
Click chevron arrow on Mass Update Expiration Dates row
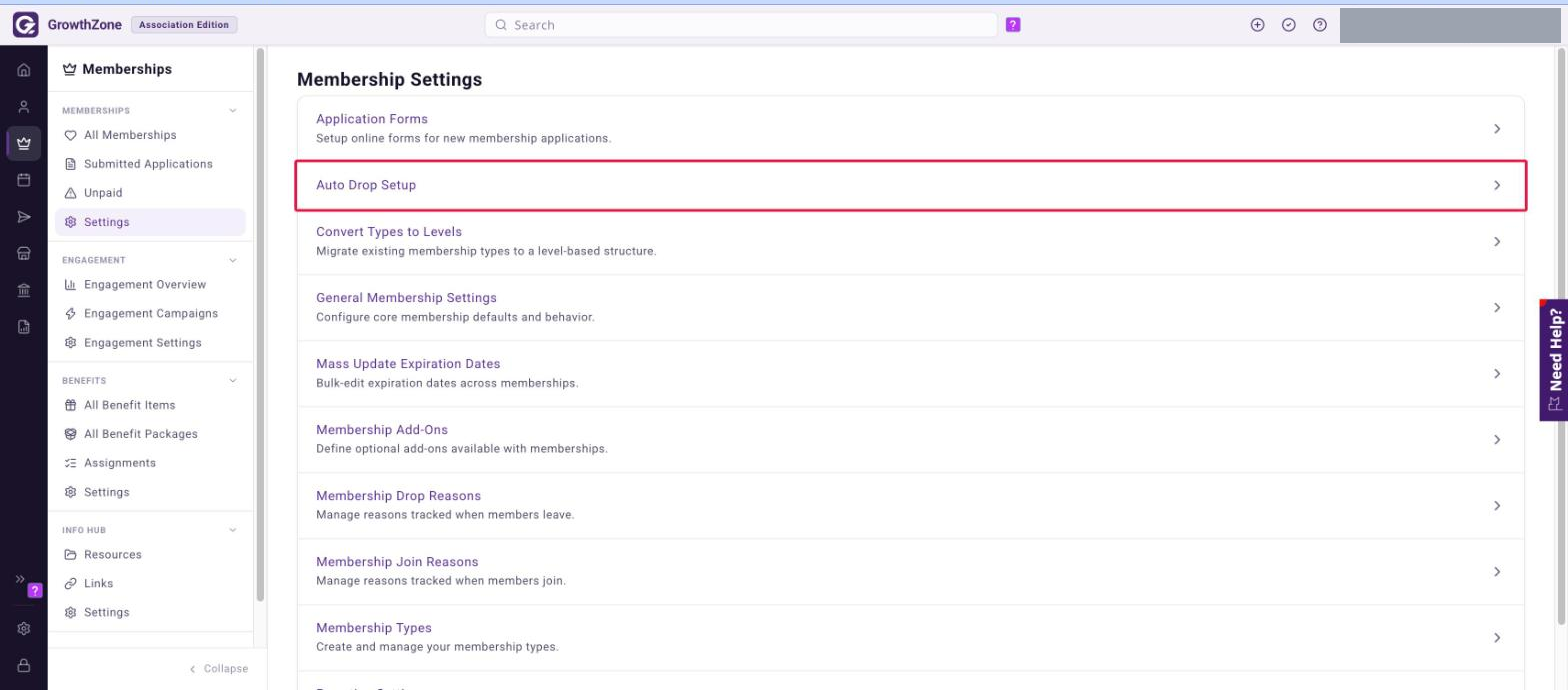point(1497,374)
